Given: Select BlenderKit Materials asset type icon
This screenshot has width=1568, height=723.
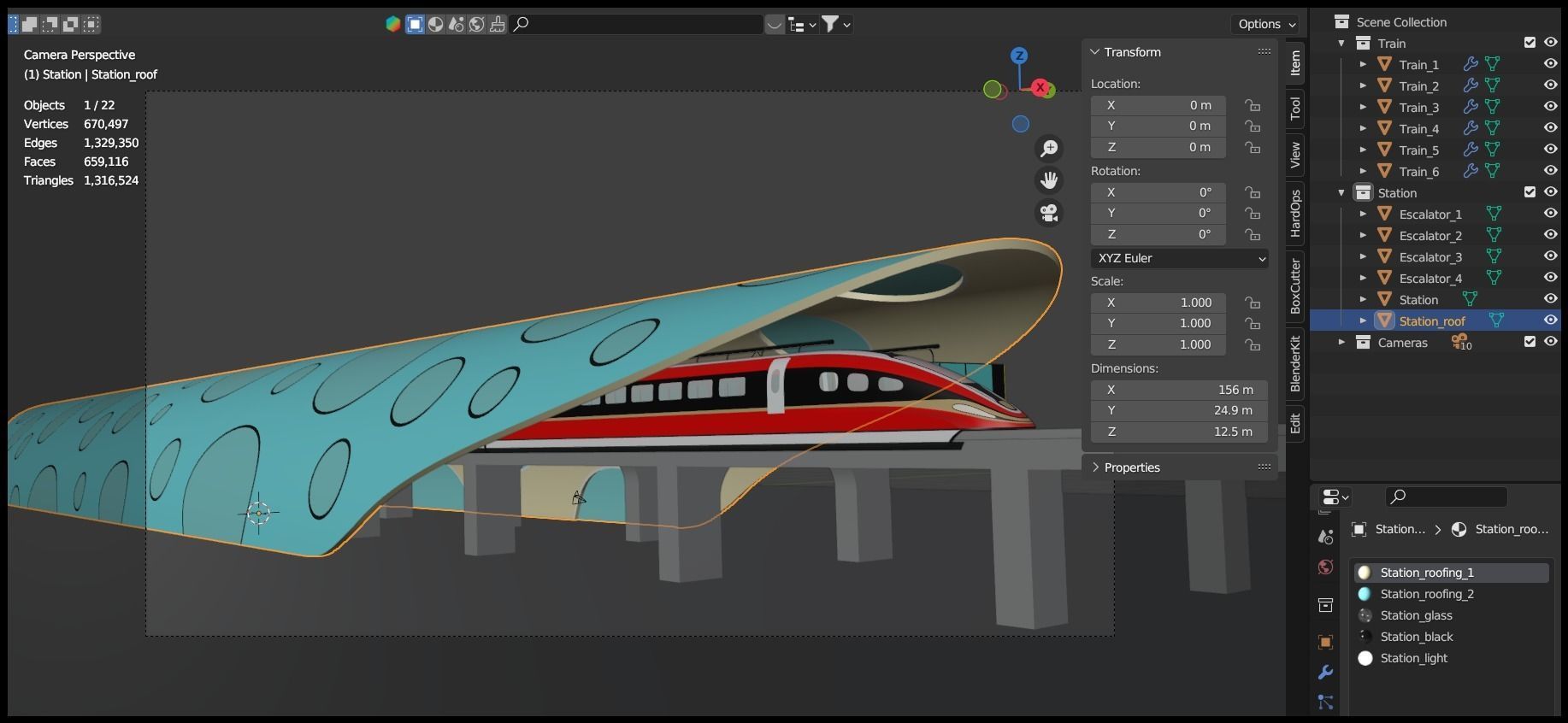Looking at the screenshot, I should [x=435, y=24].
